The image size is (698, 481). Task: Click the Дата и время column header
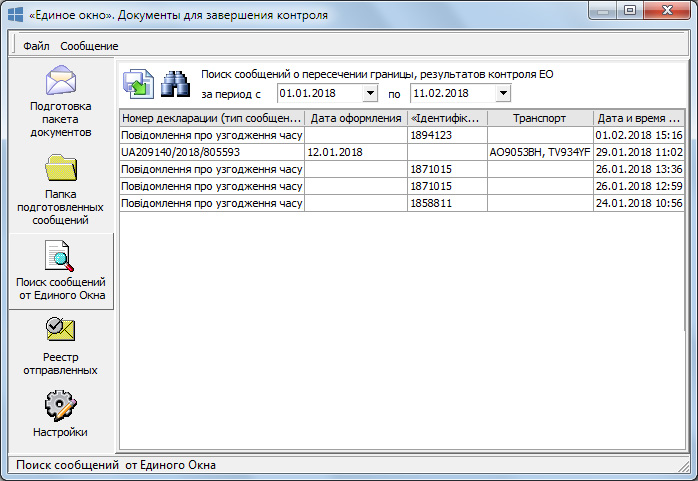(x=638, y=118)
